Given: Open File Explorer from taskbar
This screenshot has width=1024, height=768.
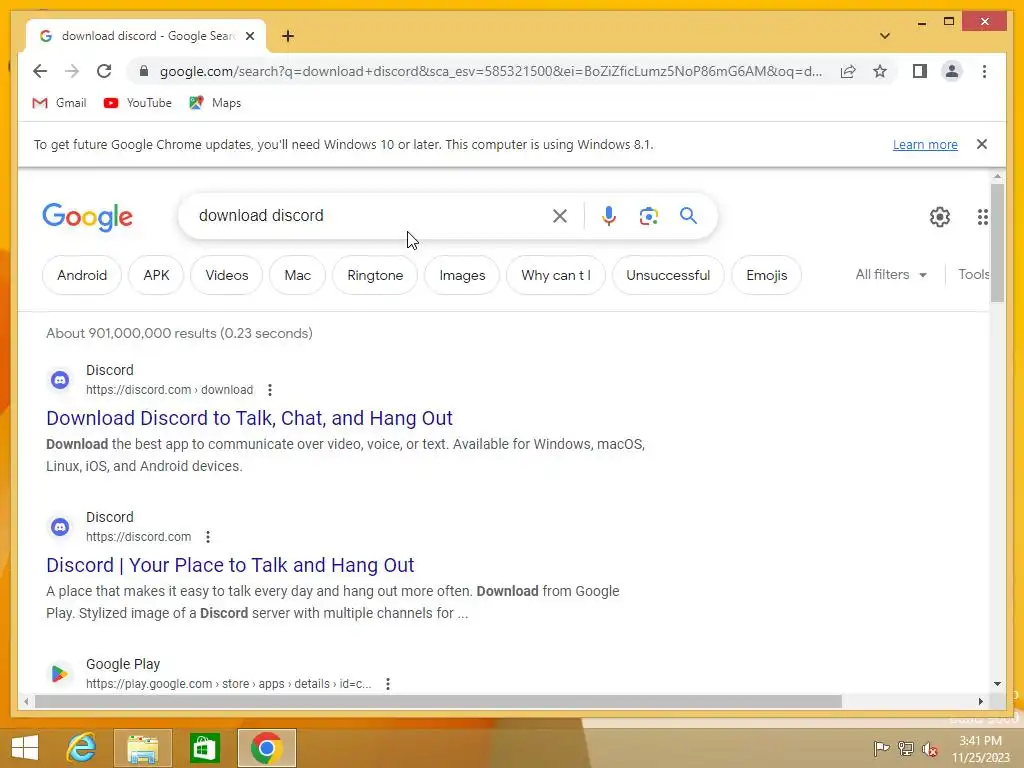Looking at the screenshot, I should 142,748.
